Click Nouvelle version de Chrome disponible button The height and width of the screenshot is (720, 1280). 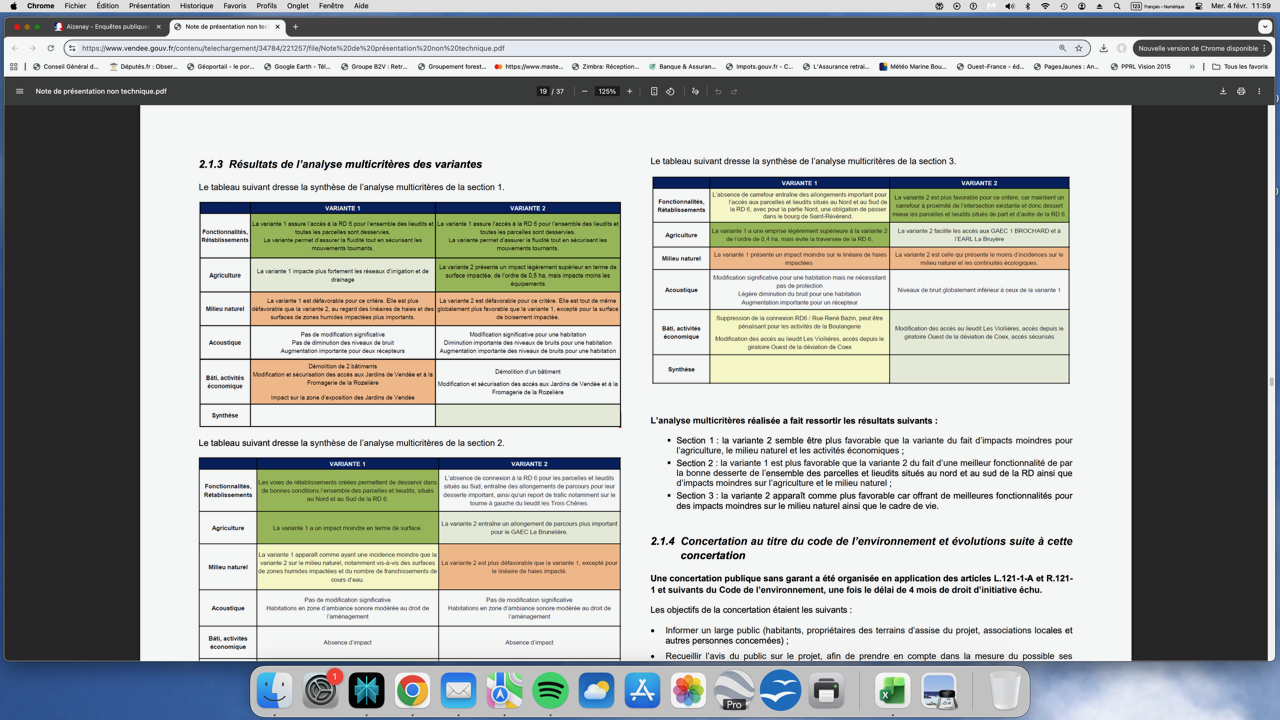(x=1198, y=48)
